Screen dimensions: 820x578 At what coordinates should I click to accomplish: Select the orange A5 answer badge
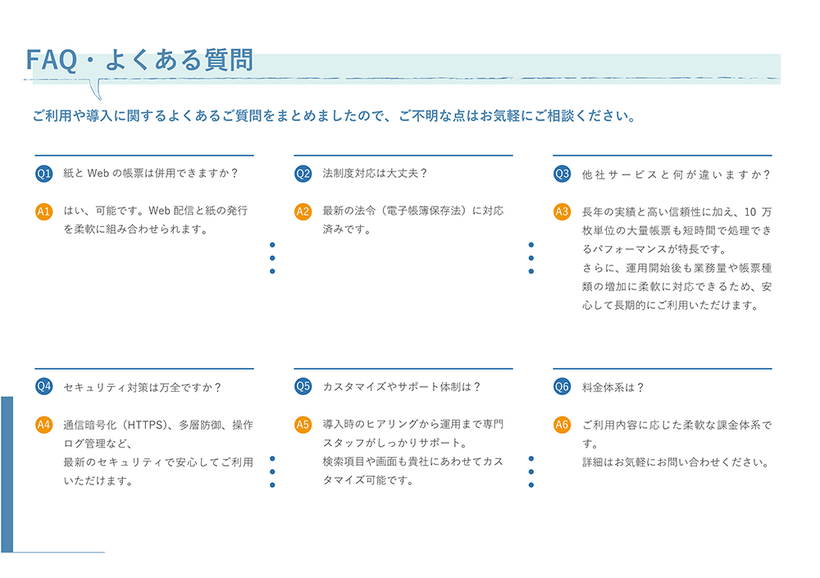point(301,422)
